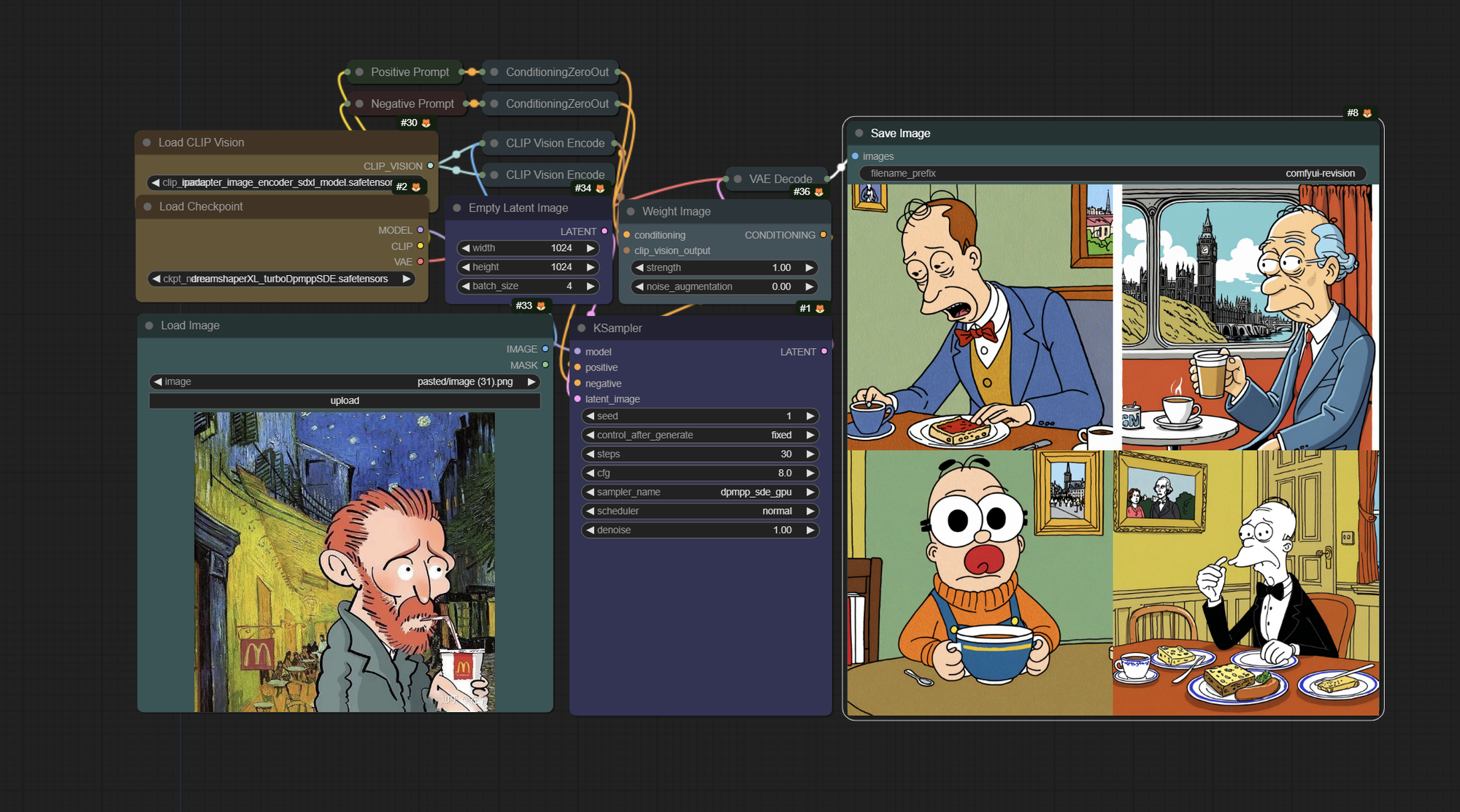Increase height with the right arrow
The image size is (1460, 812).
[591, 267]
